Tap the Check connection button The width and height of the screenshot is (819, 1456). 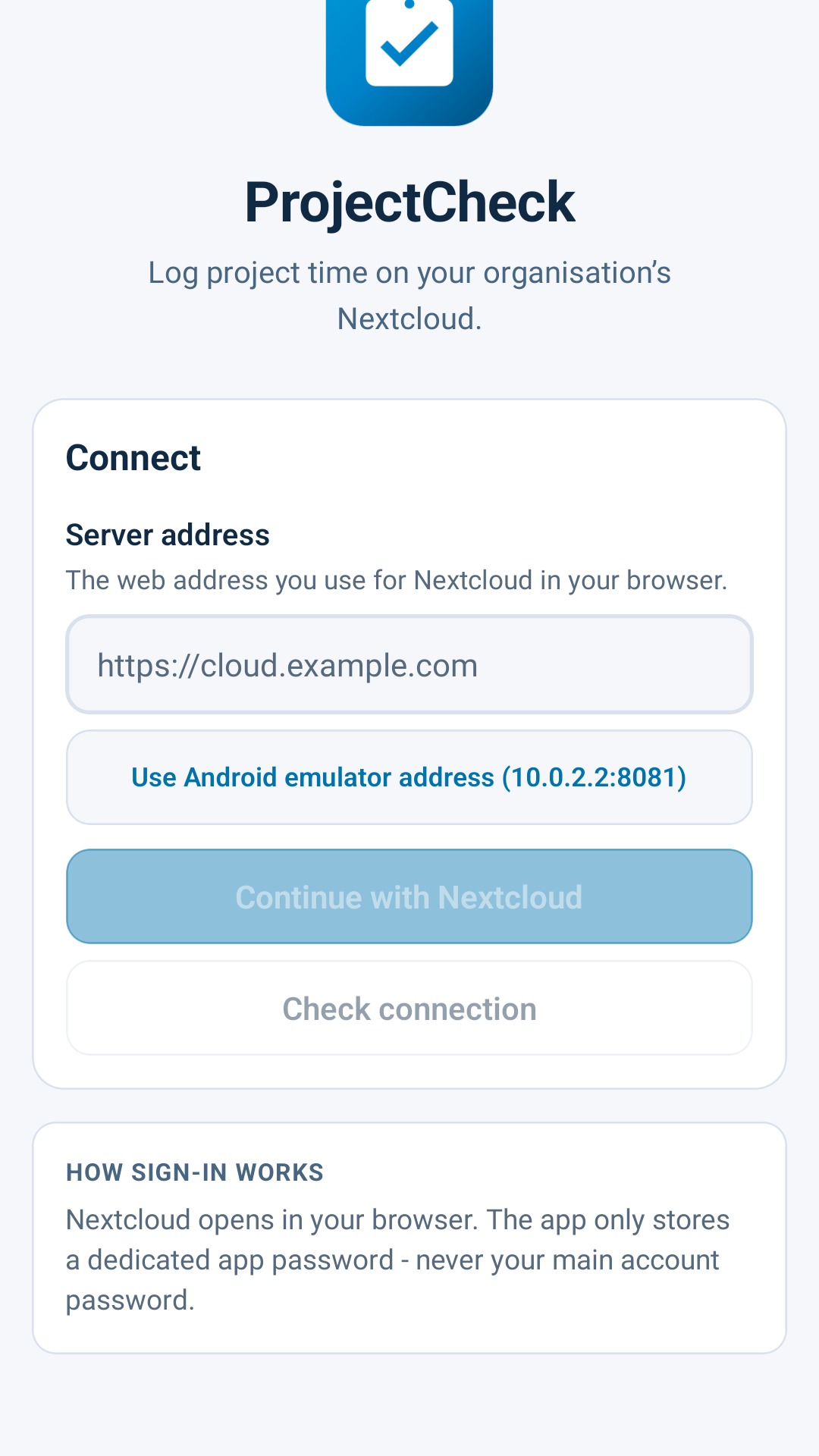click(x=409, y=1009)
